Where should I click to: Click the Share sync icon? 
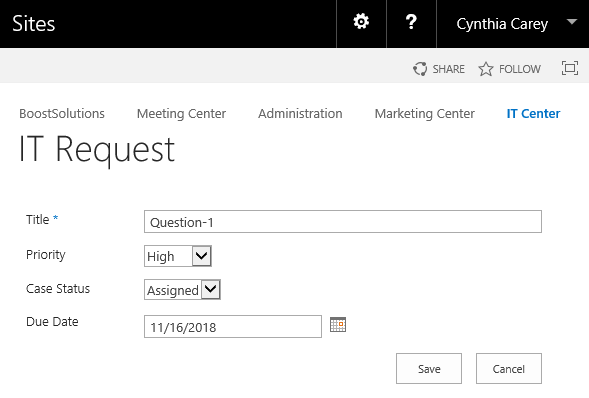[x=420, y=69]
